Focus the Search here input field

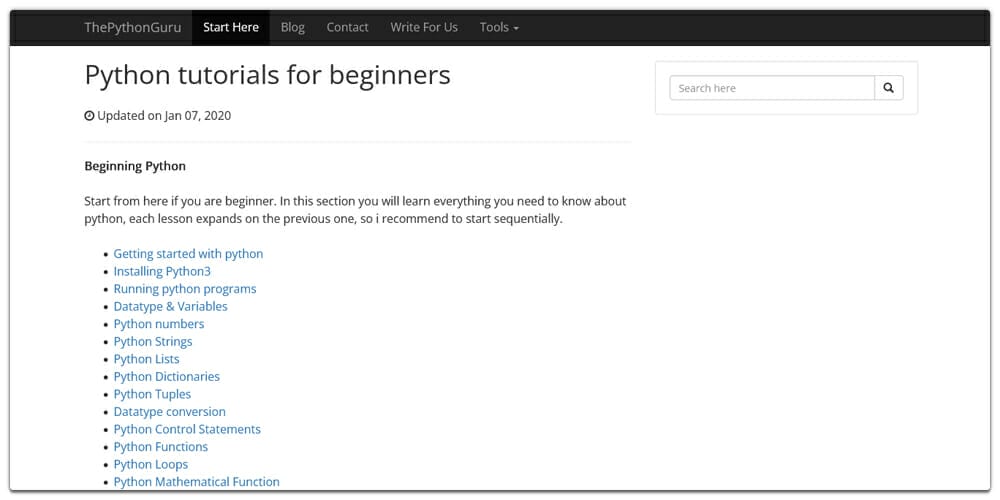[x=771, y=88]
